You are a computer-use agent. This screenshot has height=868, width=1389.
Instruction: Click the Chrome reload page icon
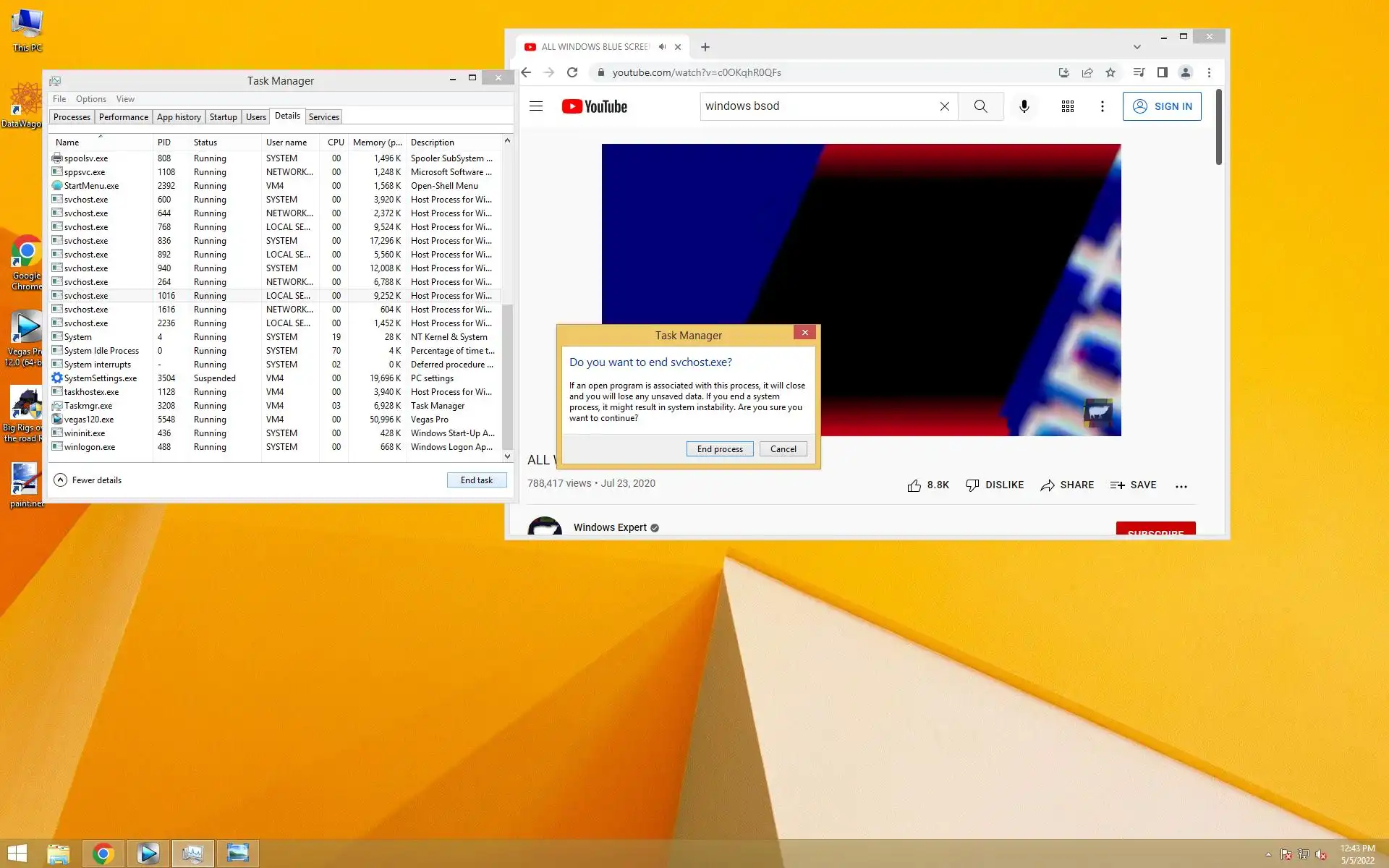pyautogui.click(x=572, y=72)
